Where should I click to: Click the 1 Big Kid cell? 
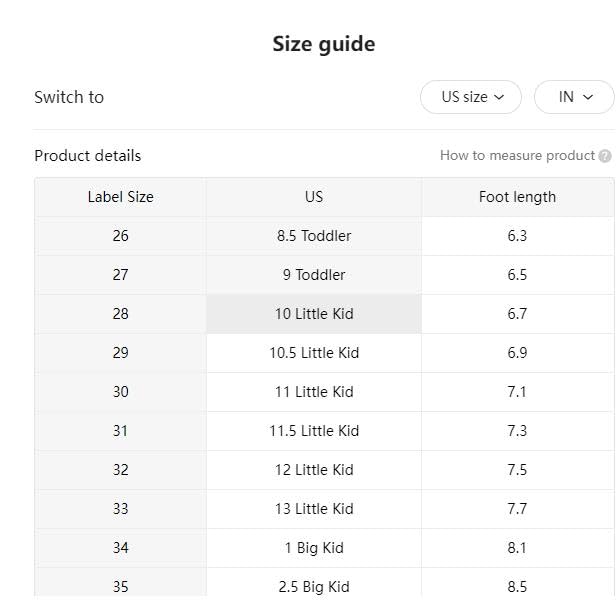(314, 548)
